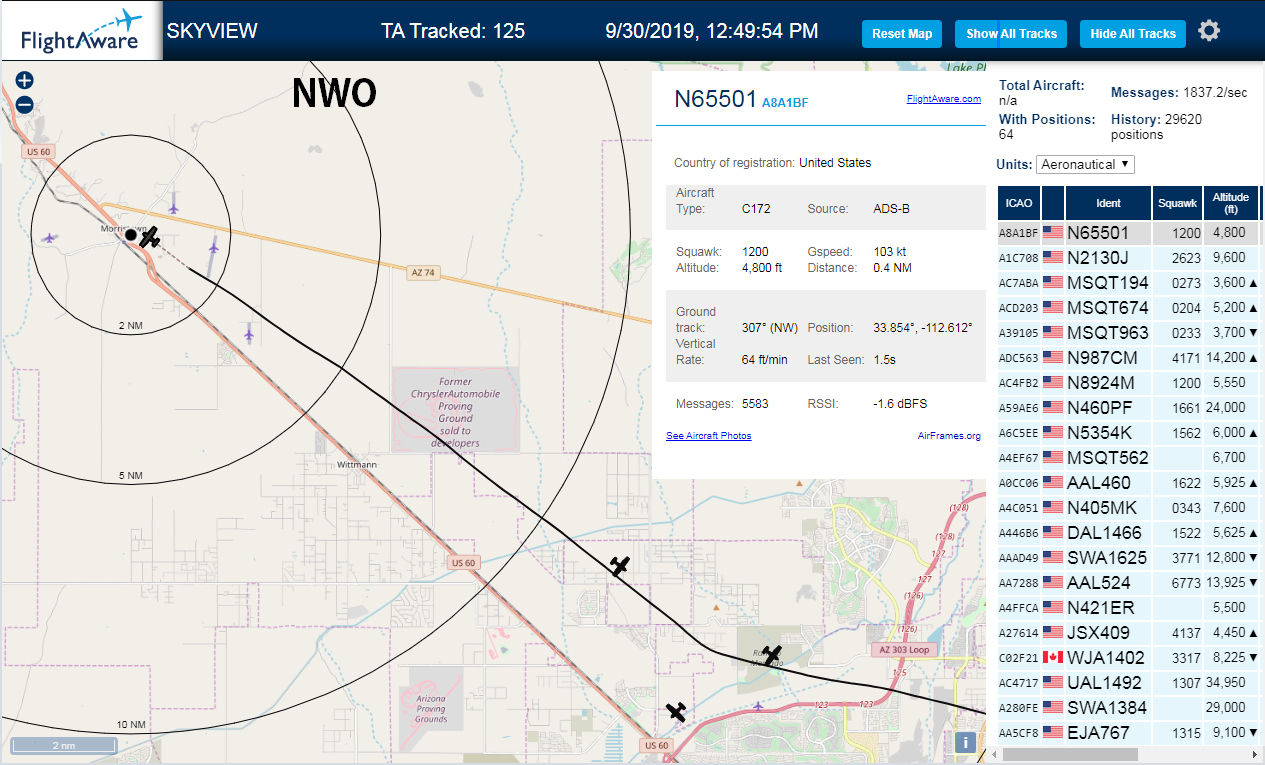Select the N421ER aircraft row
This screenshot has height=765, width=1265.
[1130, 608]
